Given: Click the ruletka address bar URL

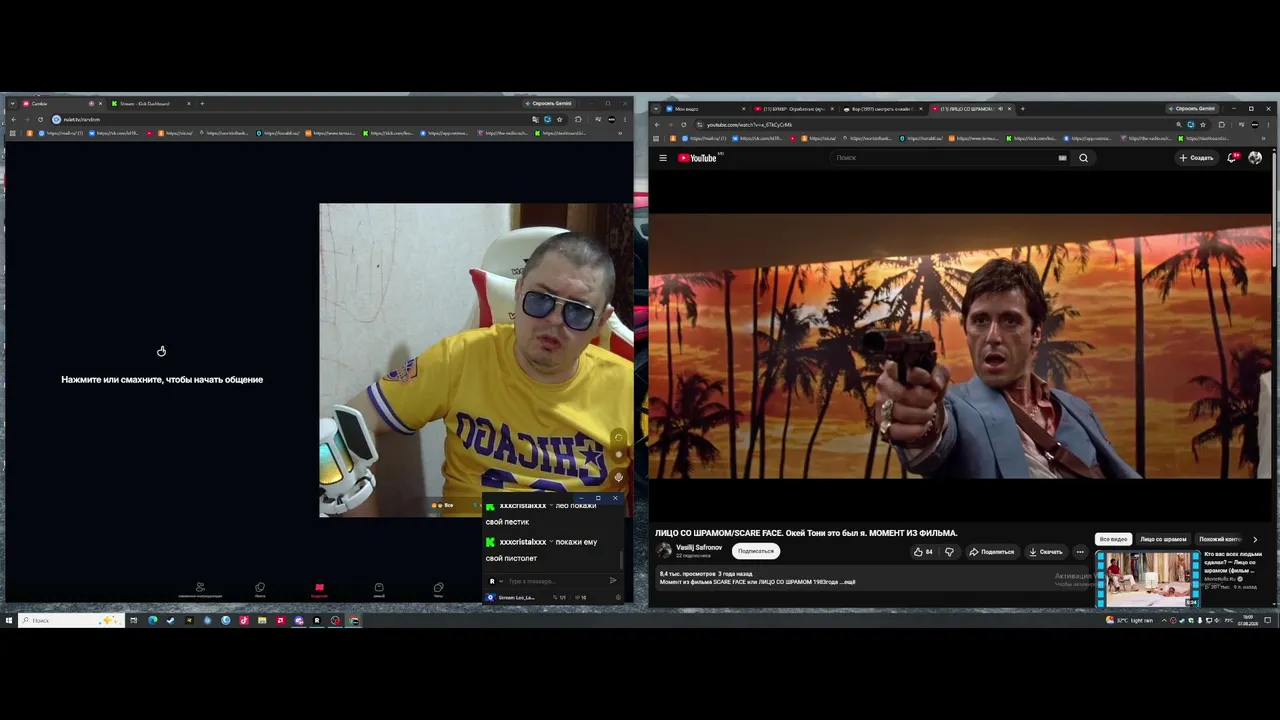Looking at the screenshot, I should point(82,120).
